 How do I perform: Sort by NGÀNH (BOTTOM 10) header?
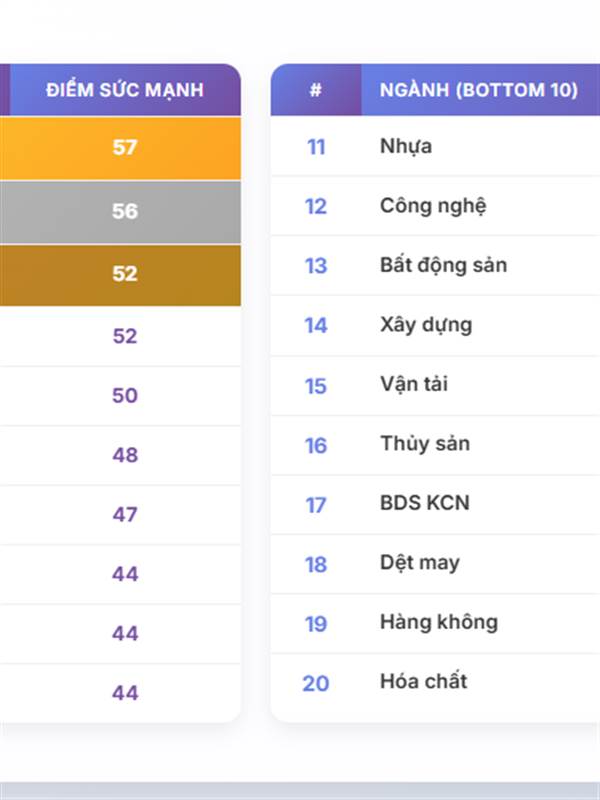[478, 90]
